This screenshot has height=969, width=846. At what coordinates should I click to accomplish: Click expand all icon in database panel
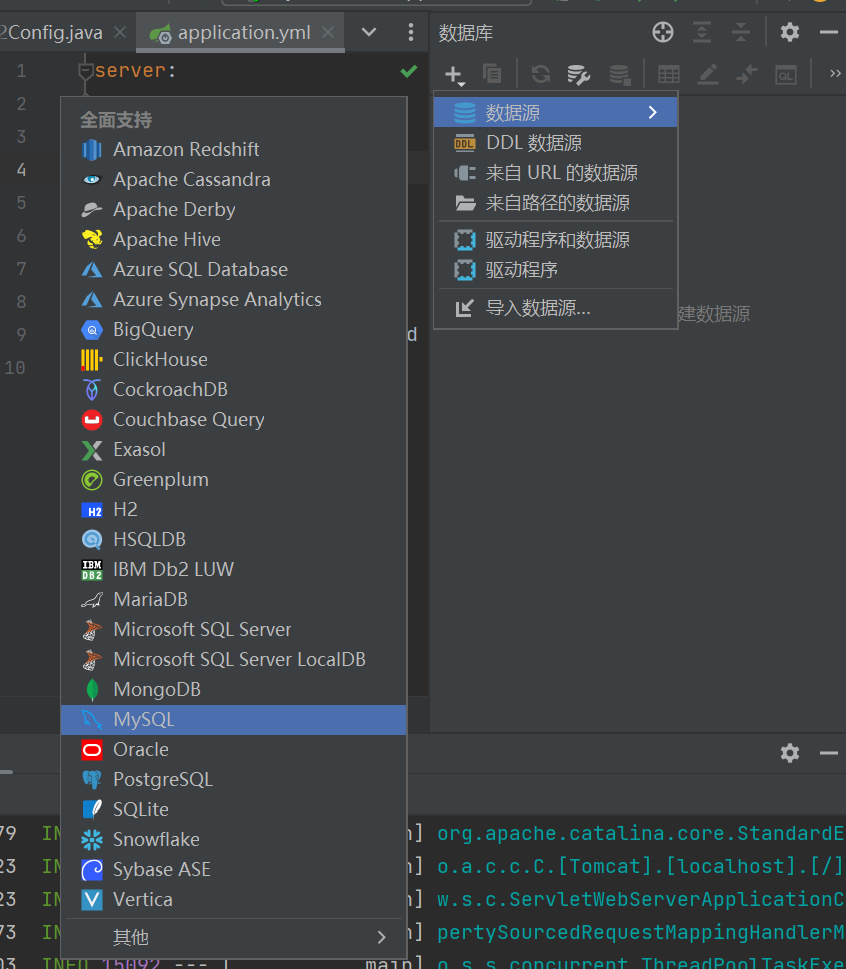[x=702, y=32]
